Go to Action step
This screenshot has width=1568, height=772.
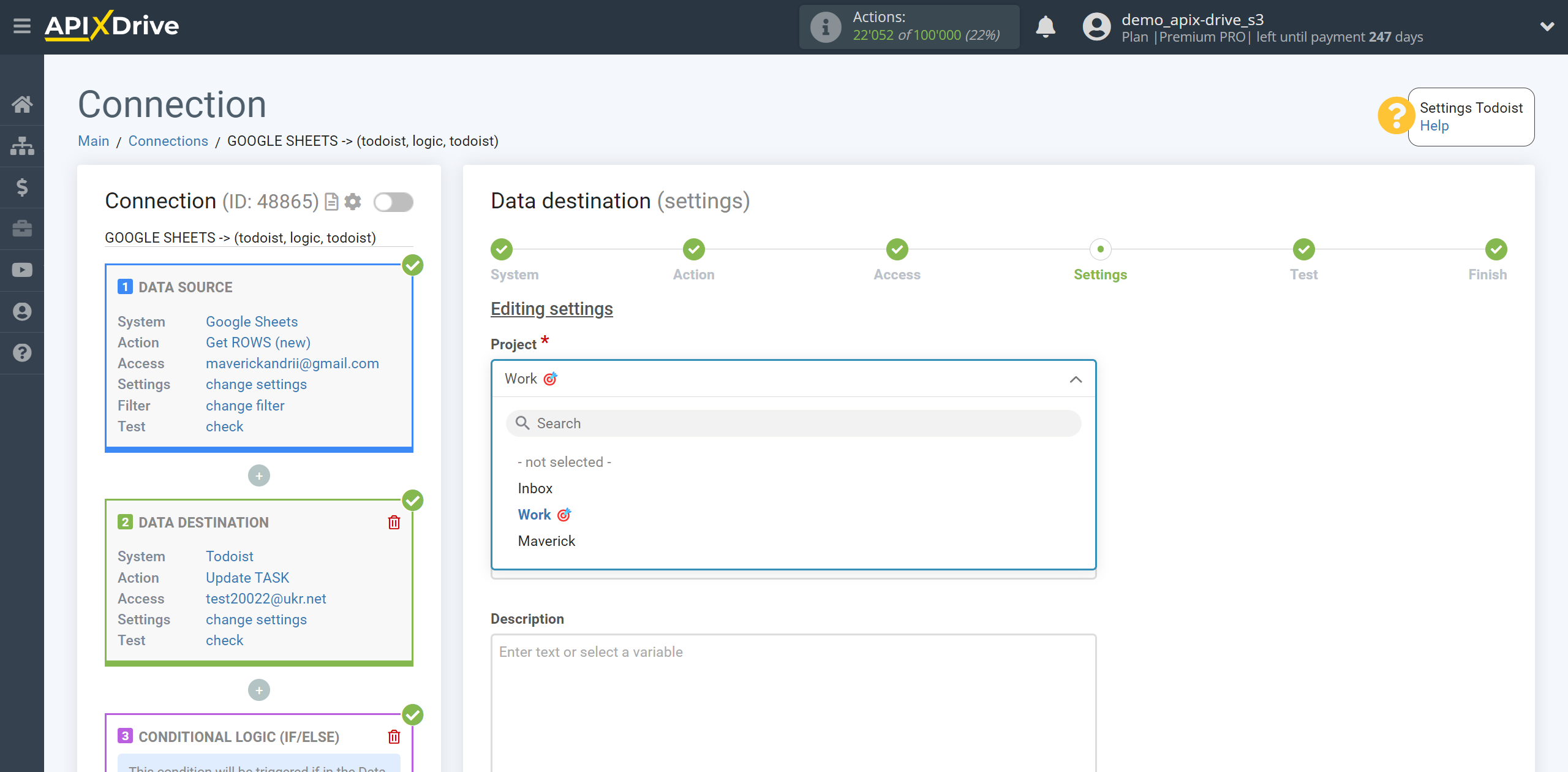[x=693, y=249]
